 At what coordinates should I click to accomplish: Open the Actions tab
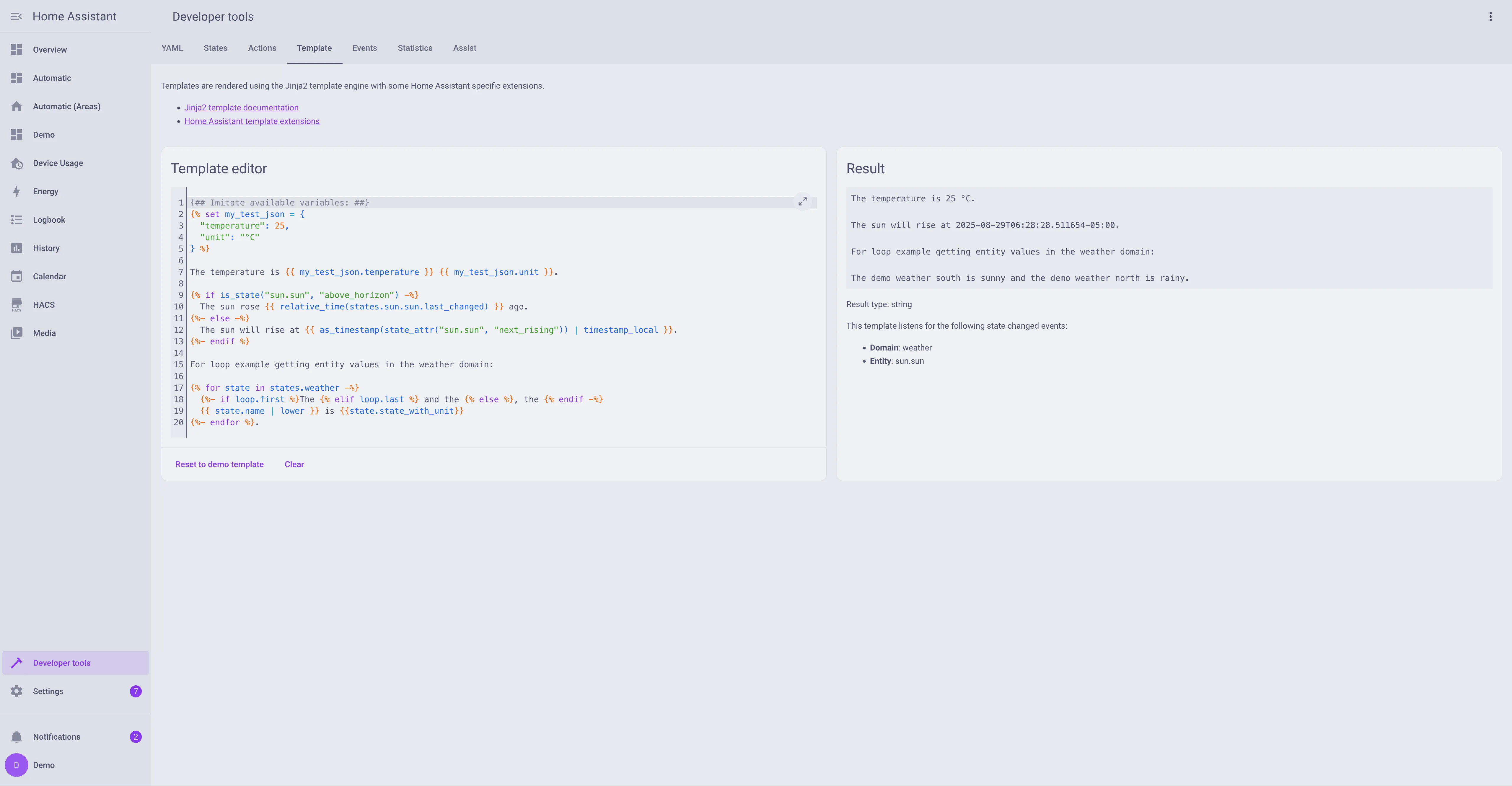pos(262,48)
